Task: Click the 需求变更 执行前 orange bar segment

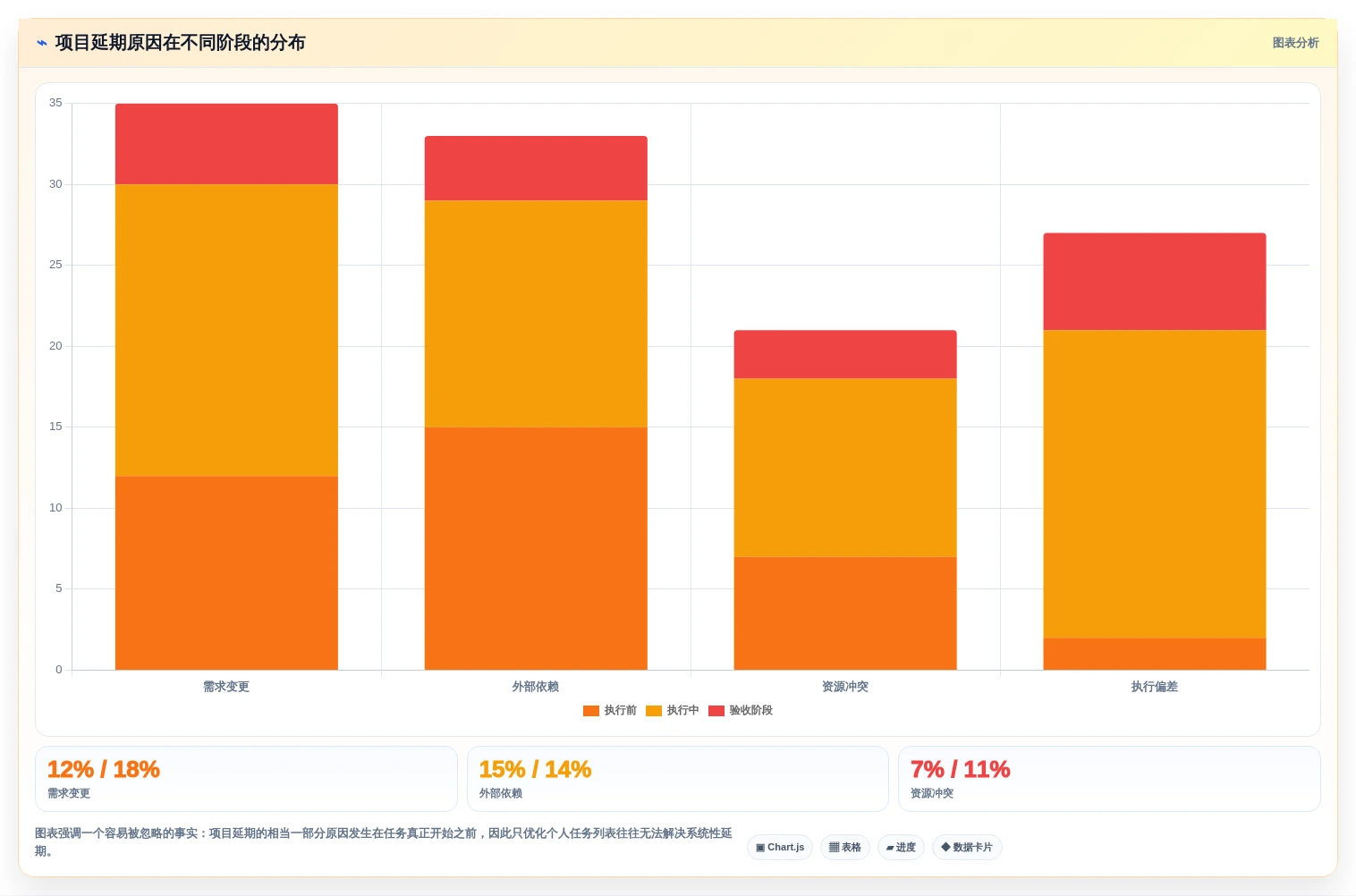Action: [226, 572]
